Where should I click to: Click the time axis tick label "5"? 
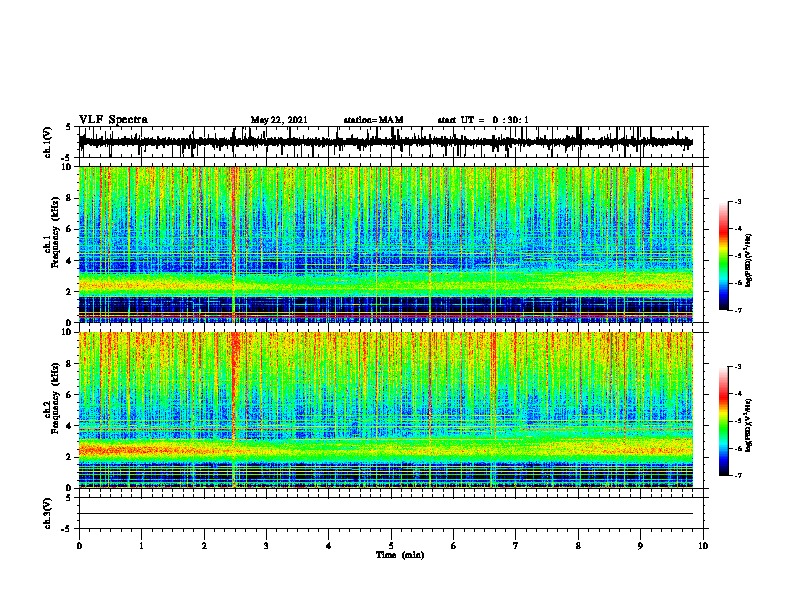(x=391, y=546)
